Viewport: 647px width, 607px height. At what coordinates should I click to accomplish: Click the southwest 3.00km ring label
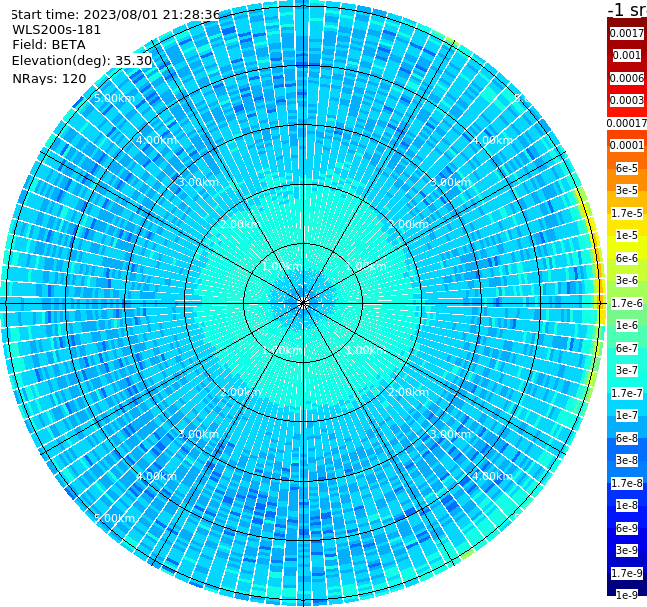(x=198, y=434)
